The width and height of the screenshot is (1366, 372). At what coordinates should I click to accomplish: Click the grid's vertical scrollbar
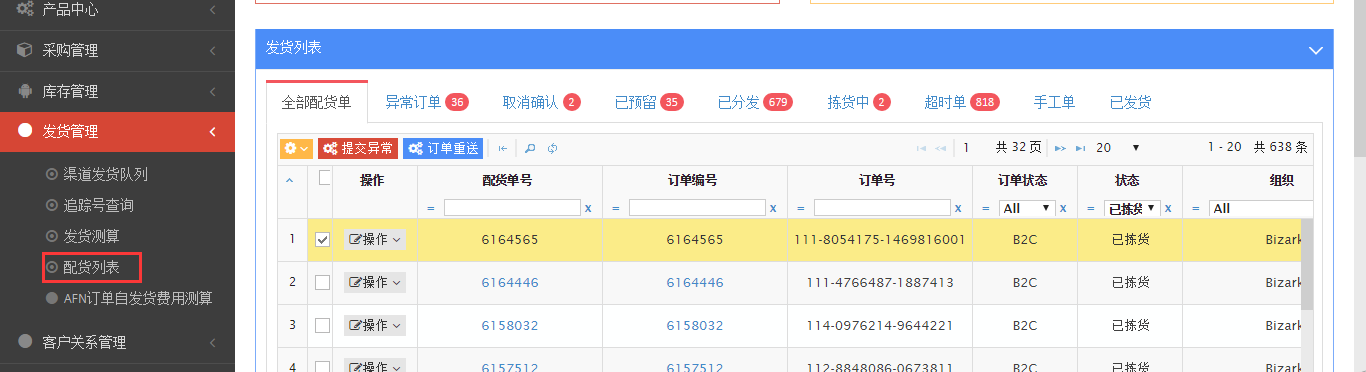click(1307, 264)
